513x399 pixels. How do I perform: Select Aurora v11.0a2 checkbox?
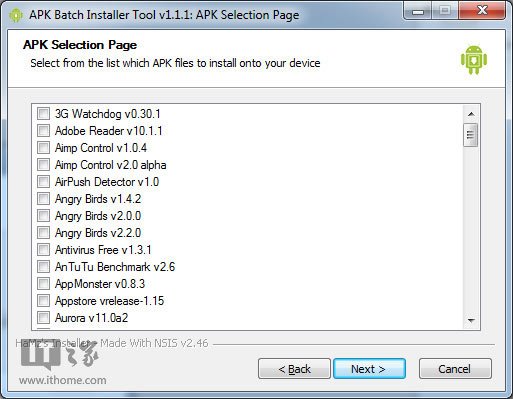43,317
